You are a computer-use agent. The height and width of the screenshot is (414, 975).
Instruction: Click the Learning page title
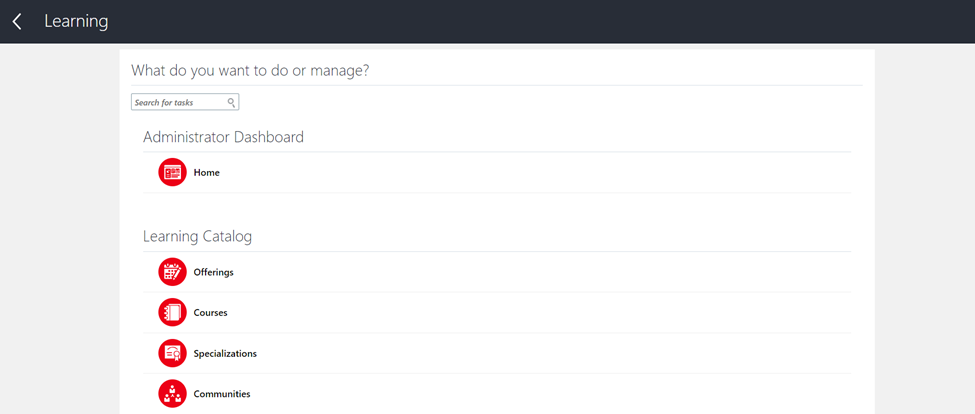point(76,21)
